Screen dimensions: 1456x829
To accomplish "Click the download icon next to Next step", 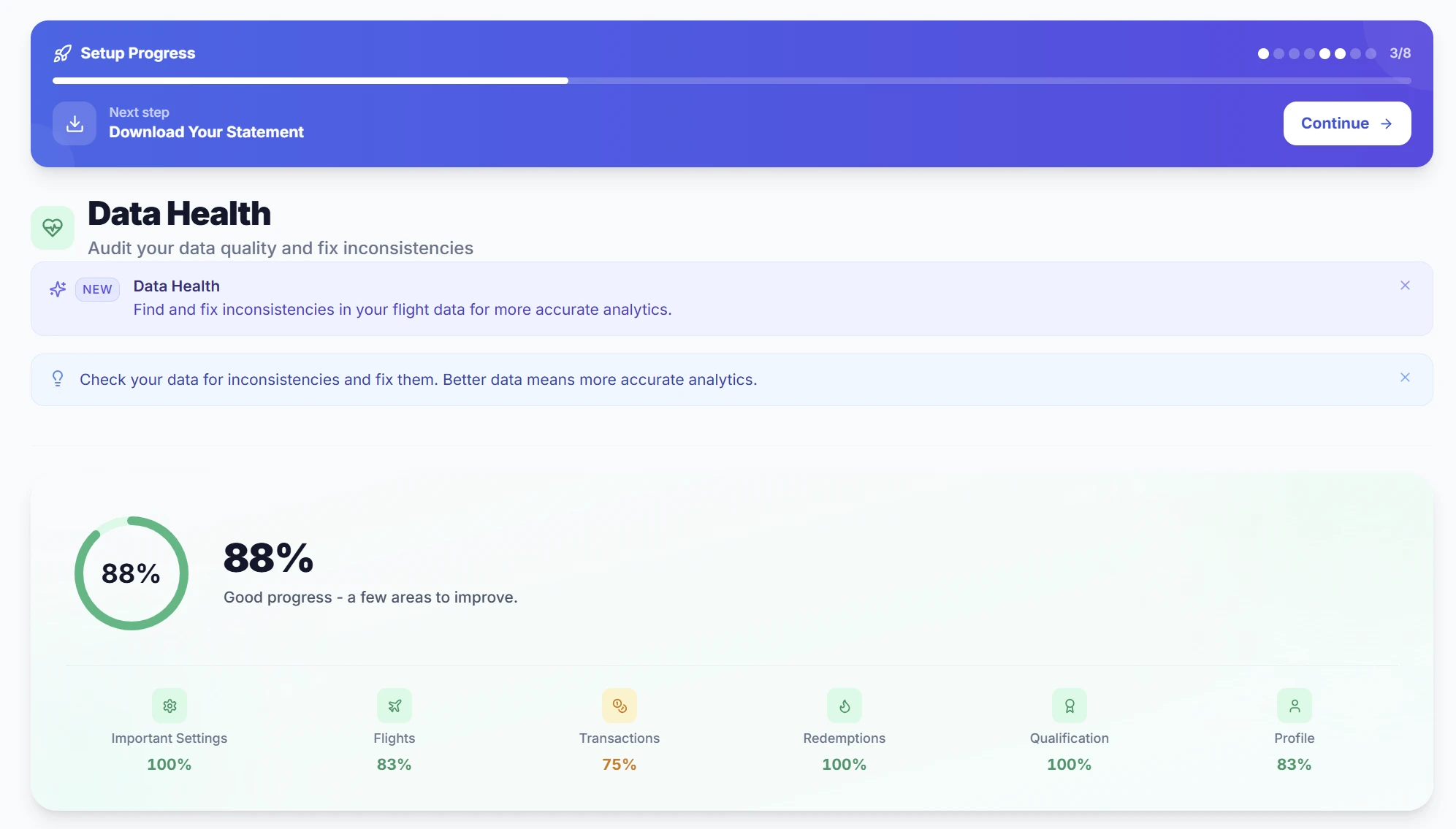I will click(74, 123).
